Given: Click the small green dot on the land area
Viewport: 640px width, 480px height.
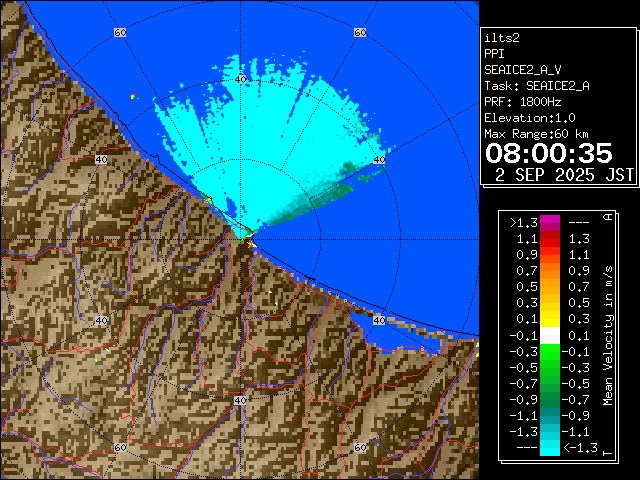Looking at the screenshot, I should pos(96,361).
